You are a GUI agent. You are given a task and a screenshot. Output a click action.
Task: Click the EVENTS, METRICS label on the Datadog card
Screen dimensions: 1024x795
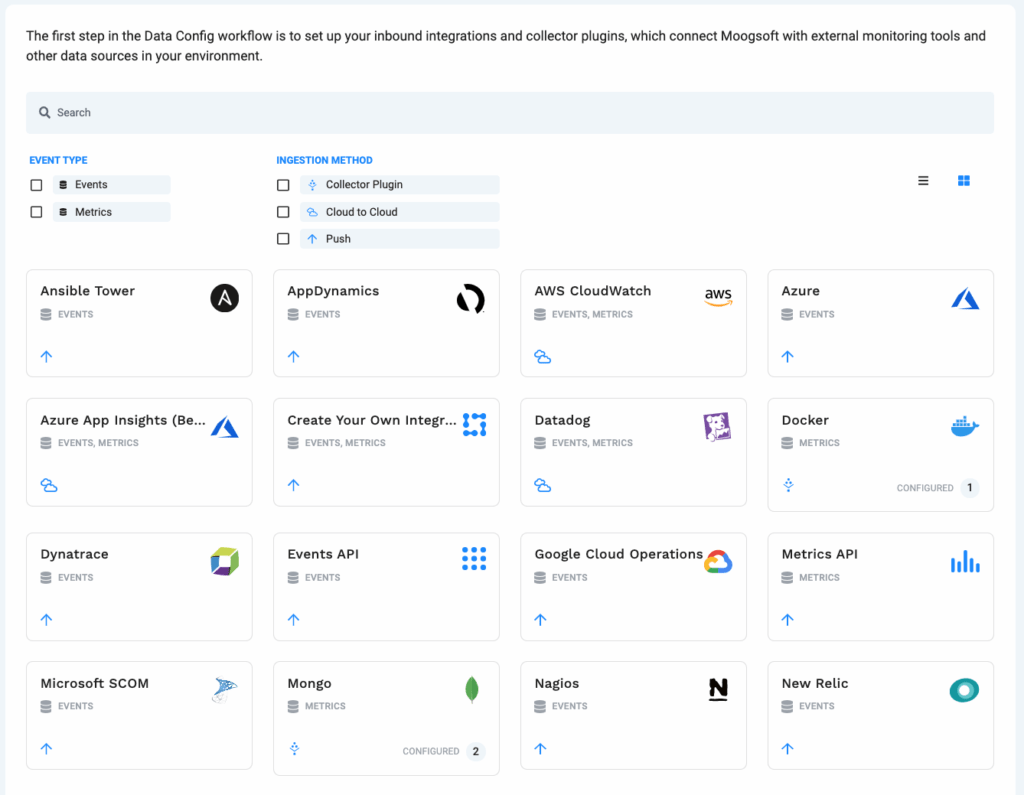[x=592, y=443]
